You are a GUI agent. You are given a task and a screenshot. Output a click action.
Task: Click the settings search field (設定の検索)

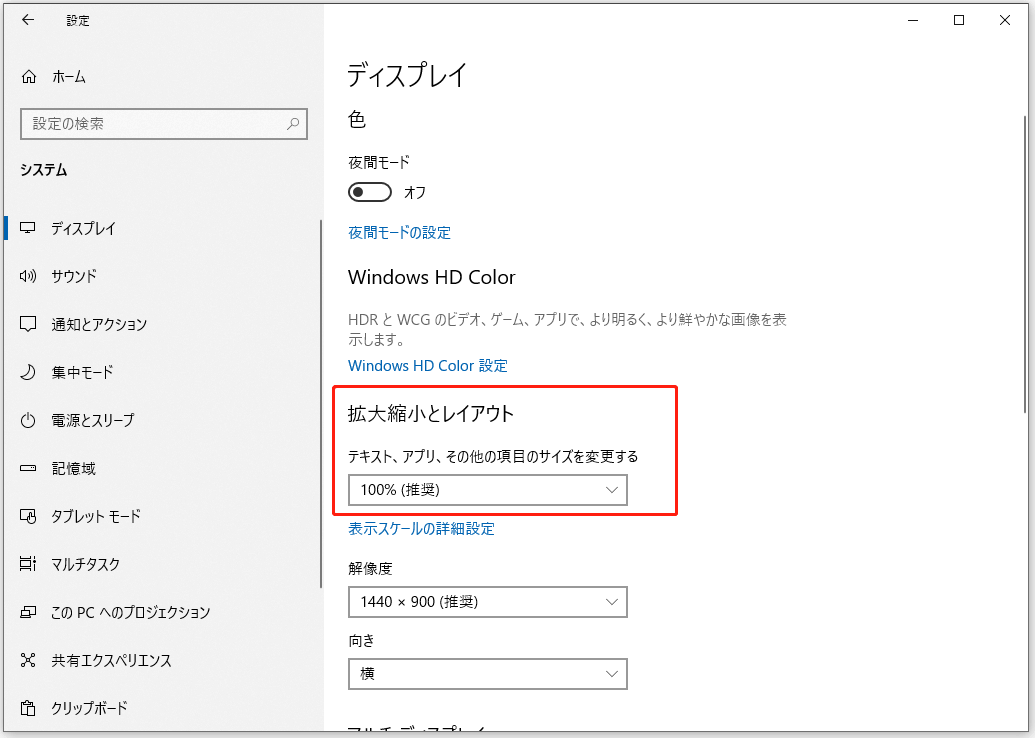(x=150, y=124)
